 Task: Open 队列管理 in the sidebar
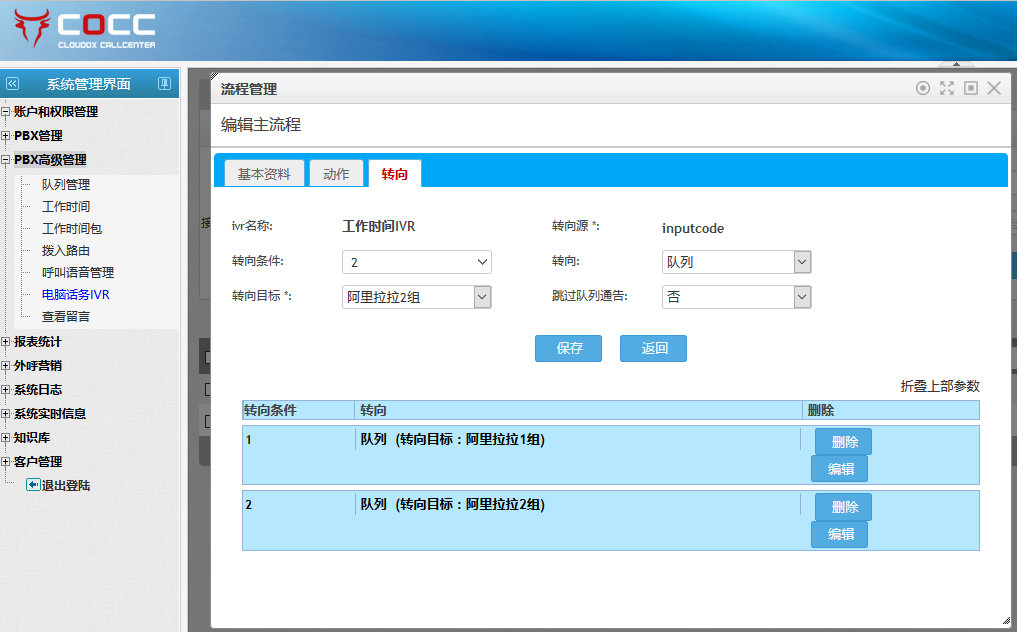66,185
